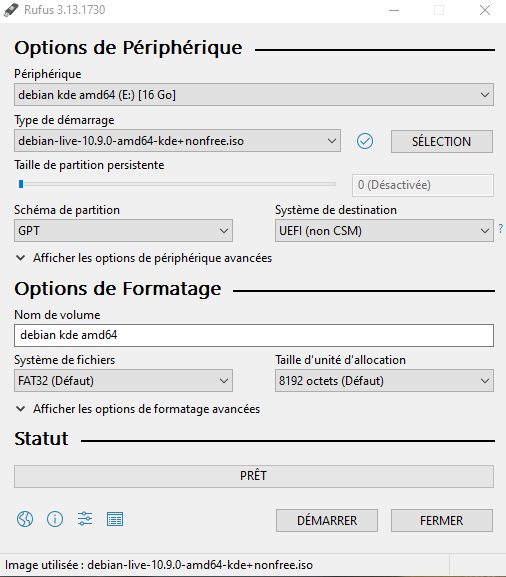Open the Type de démarrage ISO dropdown
Viewport: 506px width, 577px height.
coord(177,141)
